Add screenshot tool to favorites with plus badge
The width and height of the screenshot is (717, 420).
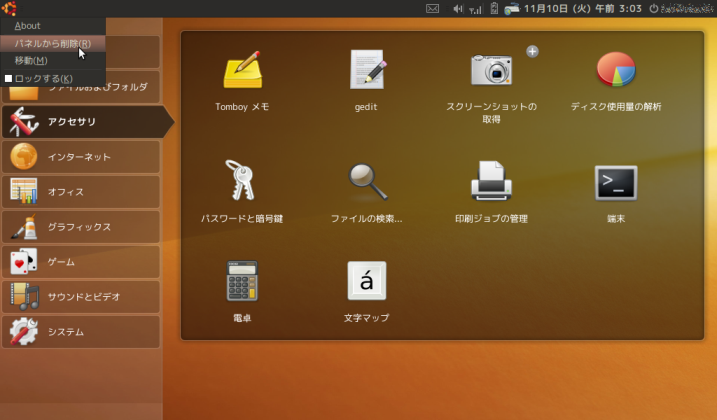click(x=532, y=51)
